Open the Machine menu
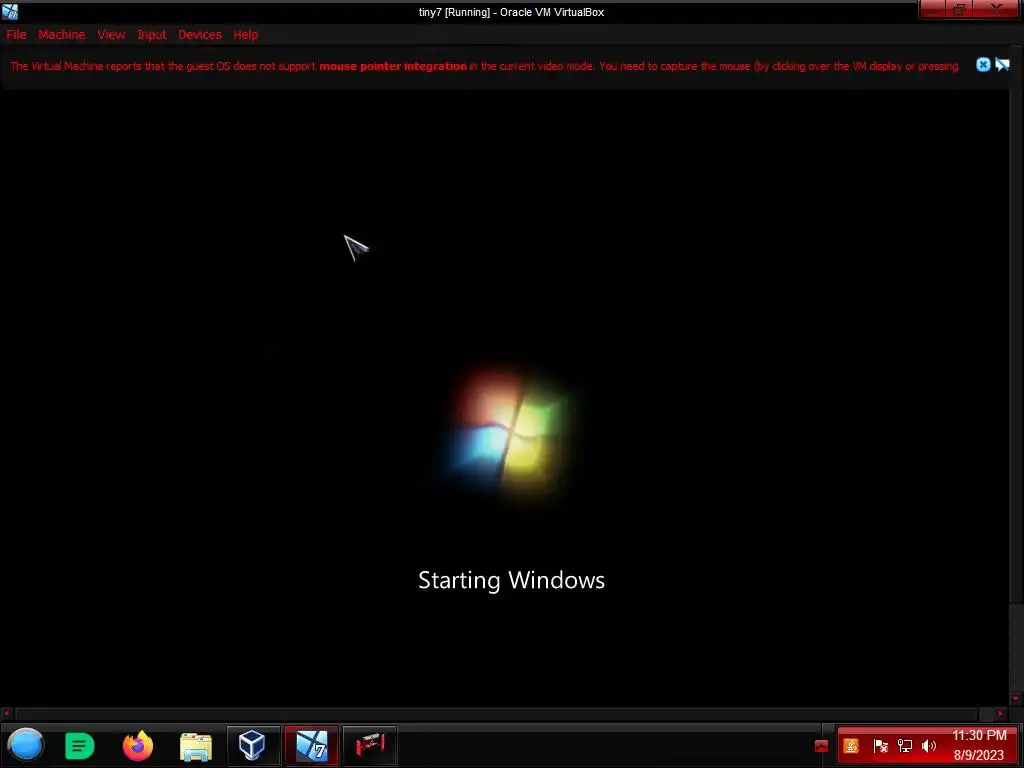The image size is (1024, 768). pyautogui.click(x=61, y=35)
